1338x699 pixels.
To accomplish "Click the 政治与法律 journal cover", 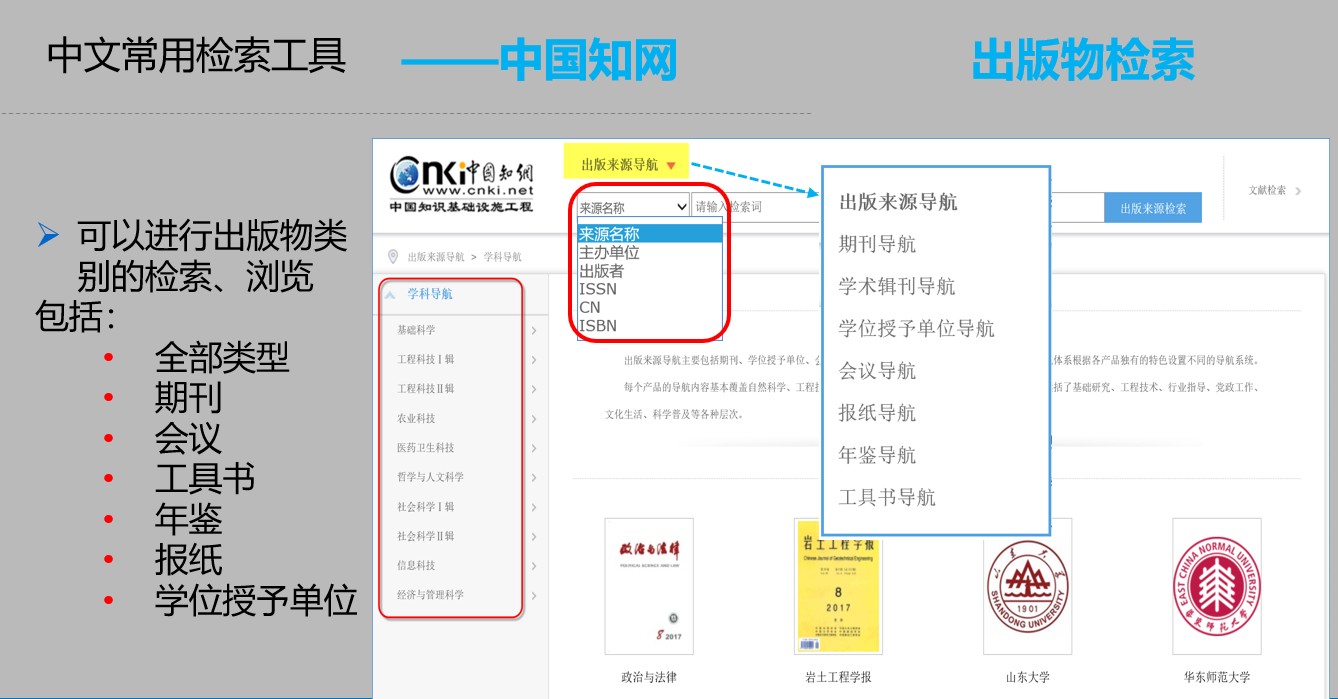I will 649,590.
